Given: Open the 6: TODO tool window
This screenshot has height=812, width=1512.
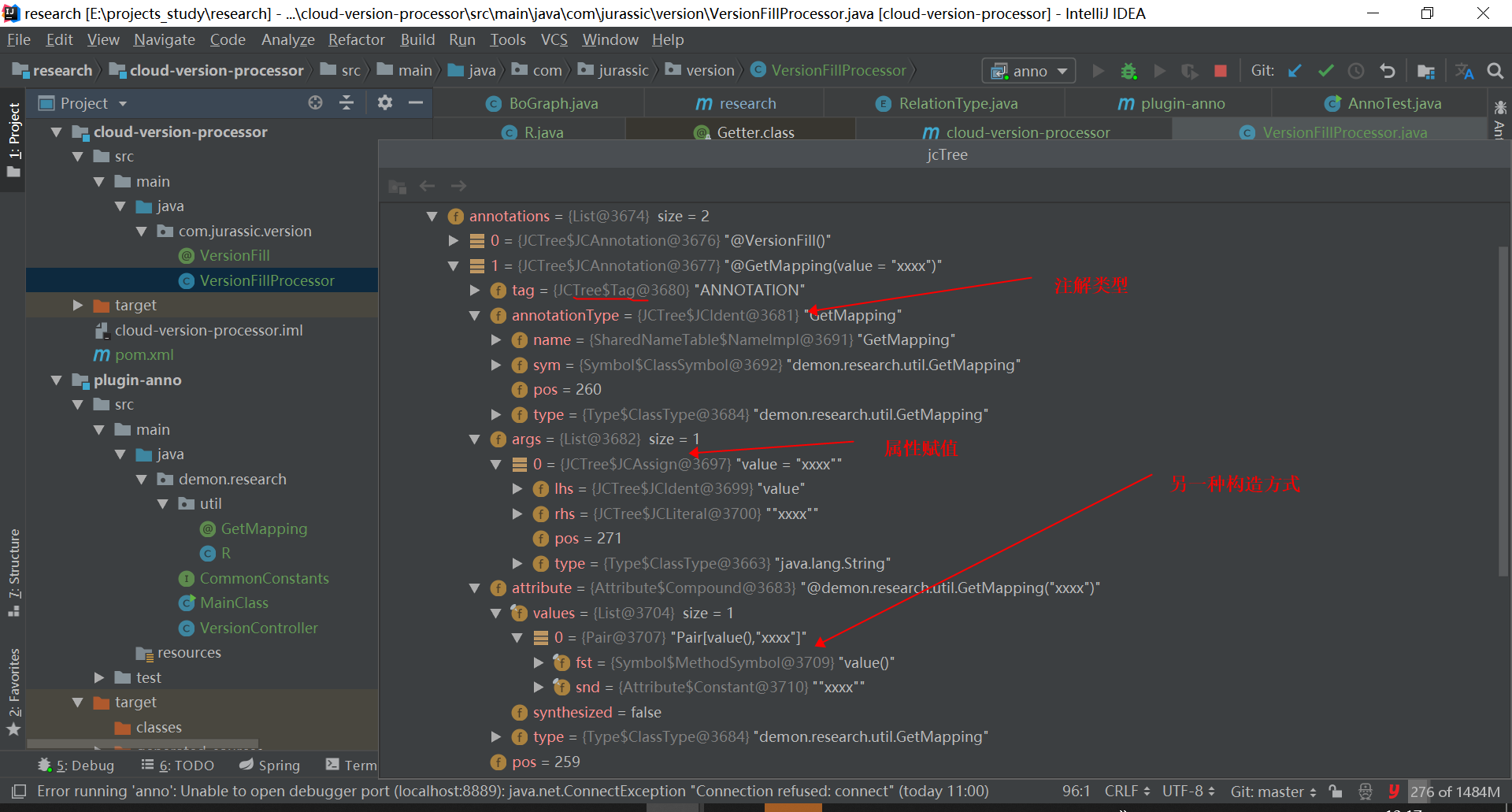Looking at the screenshot, I should pyautogui.click(x=177, y=765).
